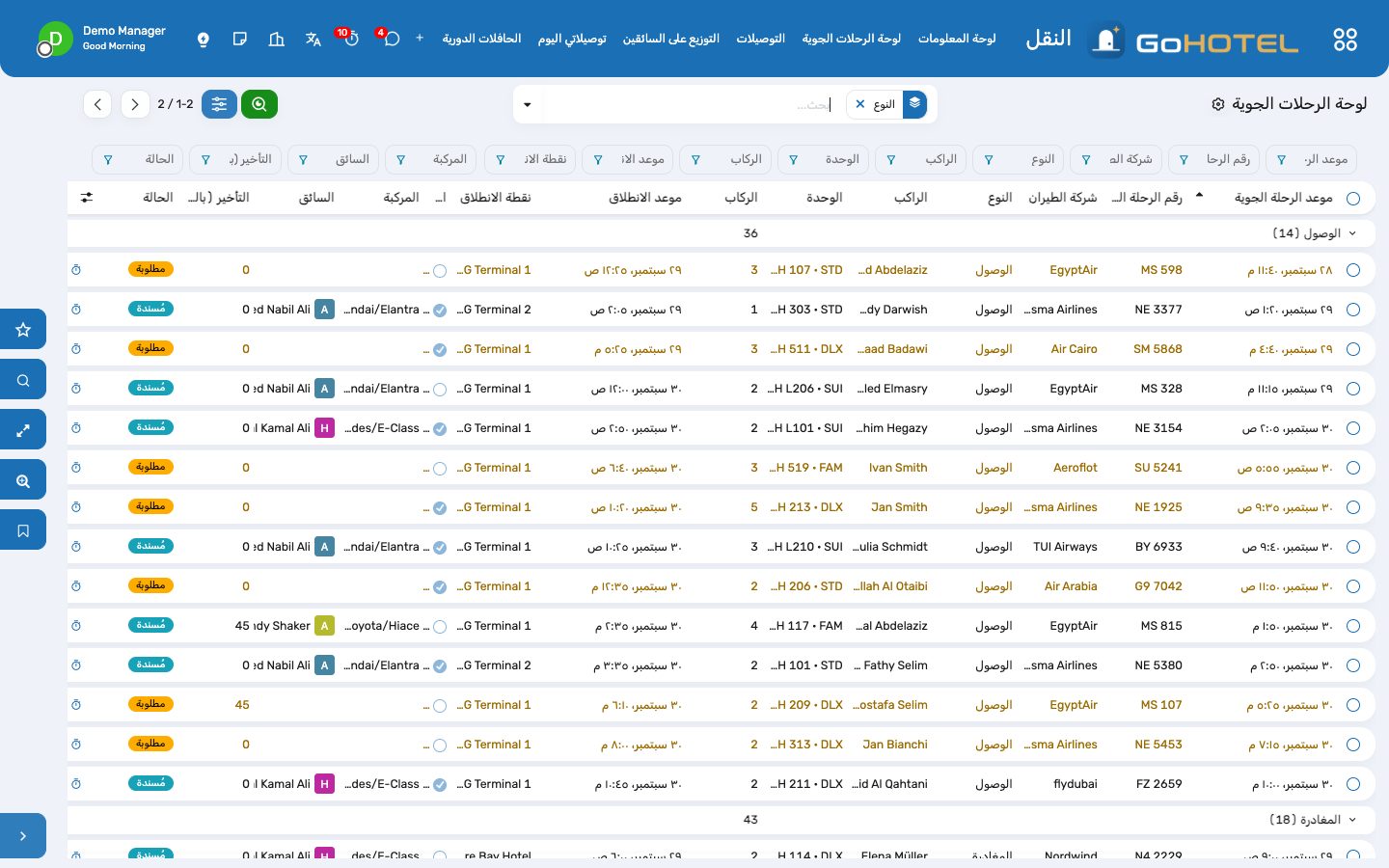The height and width of the screenshot is (868, 1389).
Task: Open column settings icon in table header
Action: pyautogui.click(x=87, y=198)
